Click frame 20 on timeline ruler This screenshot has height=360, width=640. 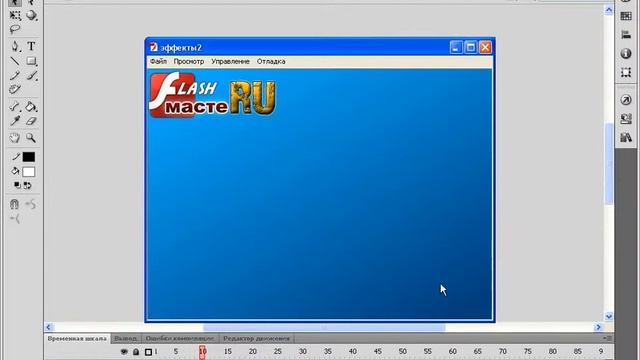253,351
